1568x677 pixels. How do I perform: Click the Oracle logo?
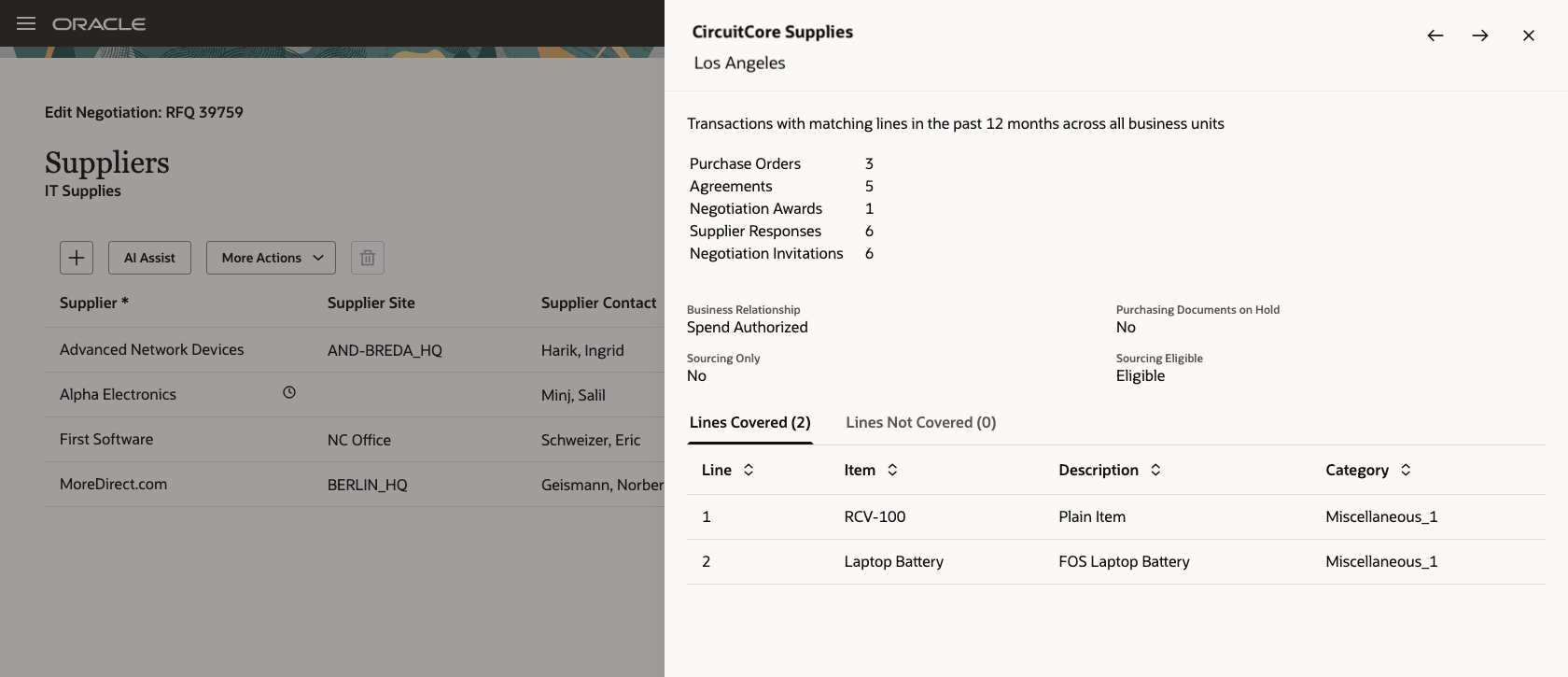click(99, 23)
